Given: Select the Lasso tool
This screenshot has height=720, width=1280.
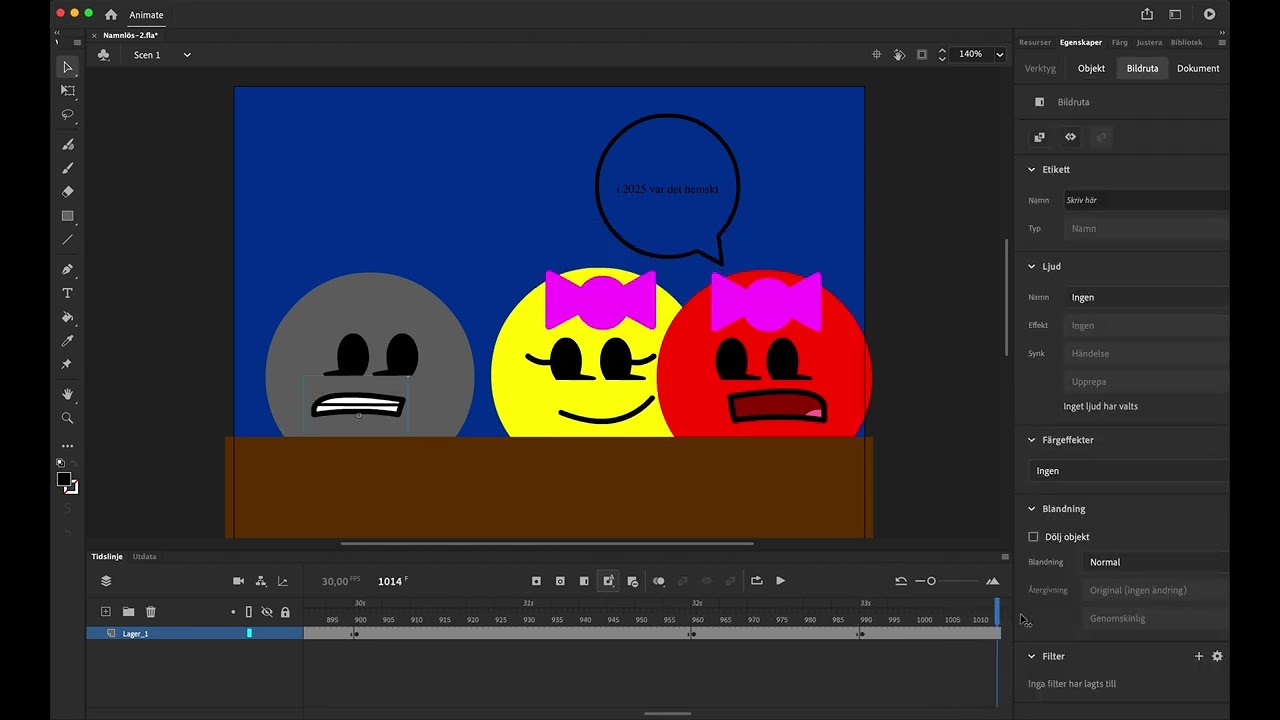Looking at the screenshot, I should pyautogui.click(x=68, y=115).
